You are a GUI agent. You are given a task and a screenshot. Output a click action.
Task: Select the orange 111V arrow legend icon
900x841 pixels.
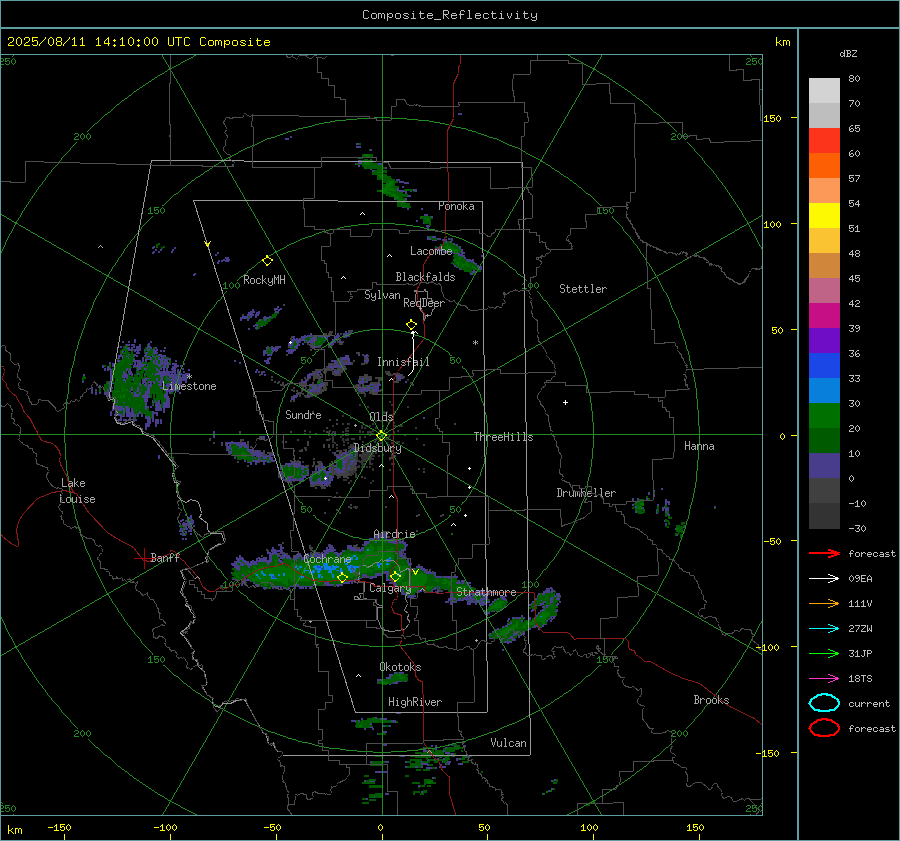pyautogui.click(x=824, y=603)
